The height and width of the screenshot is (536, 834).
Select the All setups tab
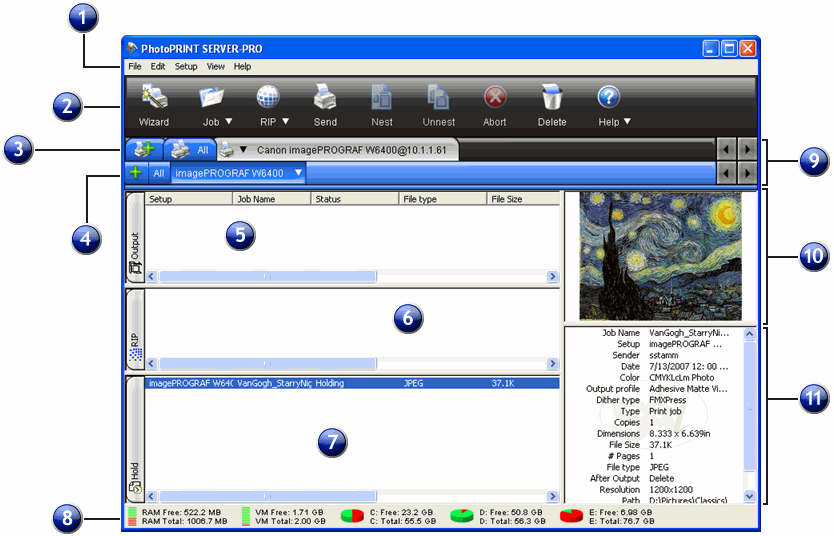coord(159,173)
